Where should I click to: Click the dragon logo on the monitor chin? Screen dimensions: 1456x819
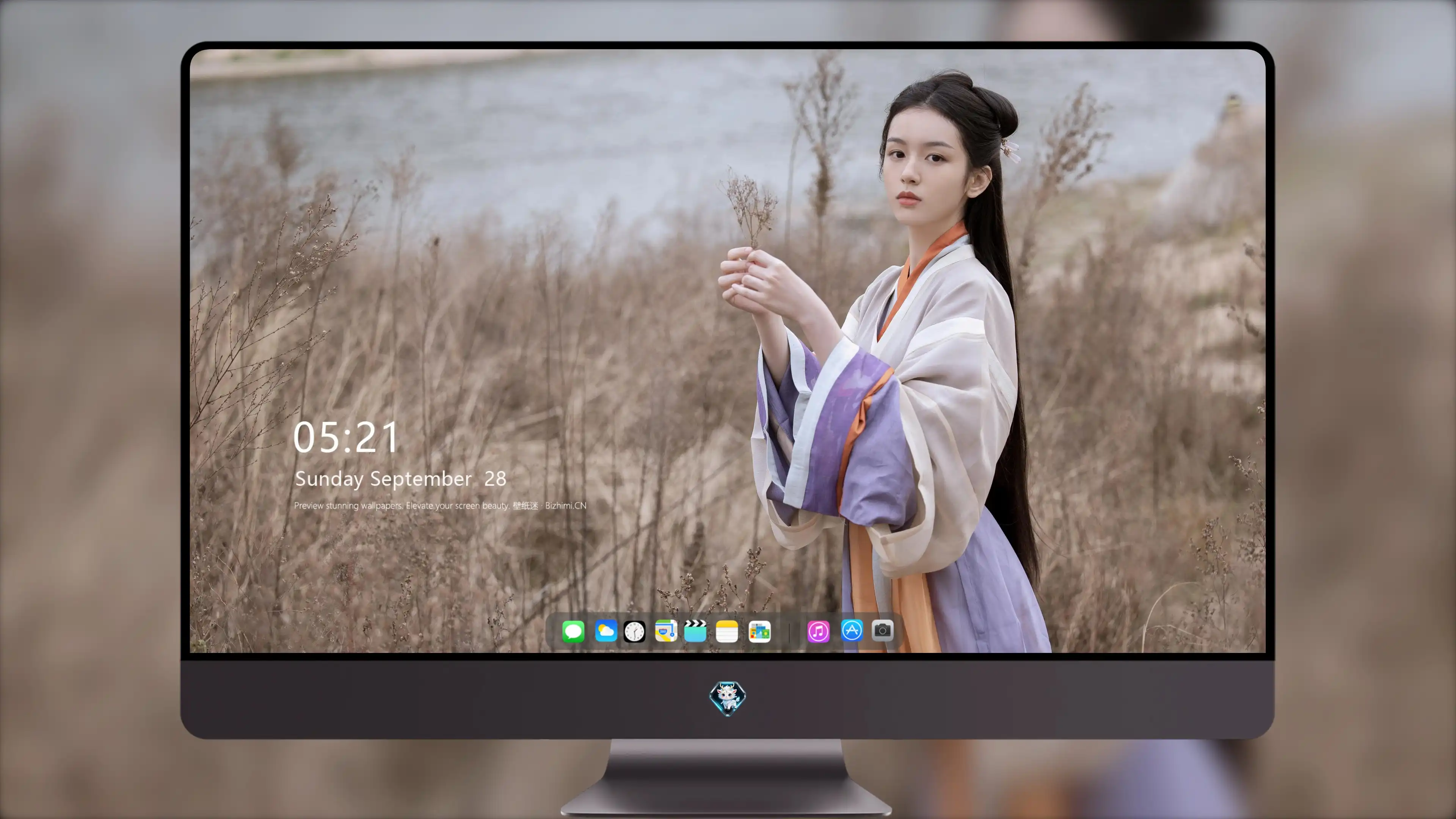(728, 698)
